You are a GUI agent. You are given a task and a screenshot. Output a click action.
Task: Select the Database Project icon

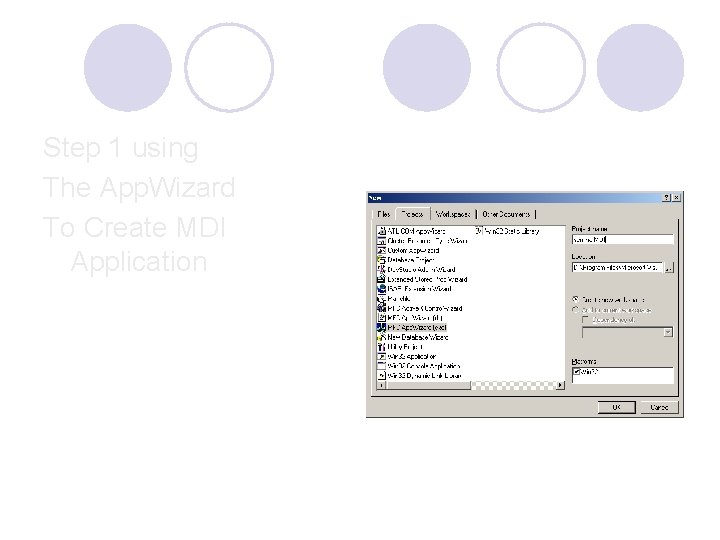(381, 260)
